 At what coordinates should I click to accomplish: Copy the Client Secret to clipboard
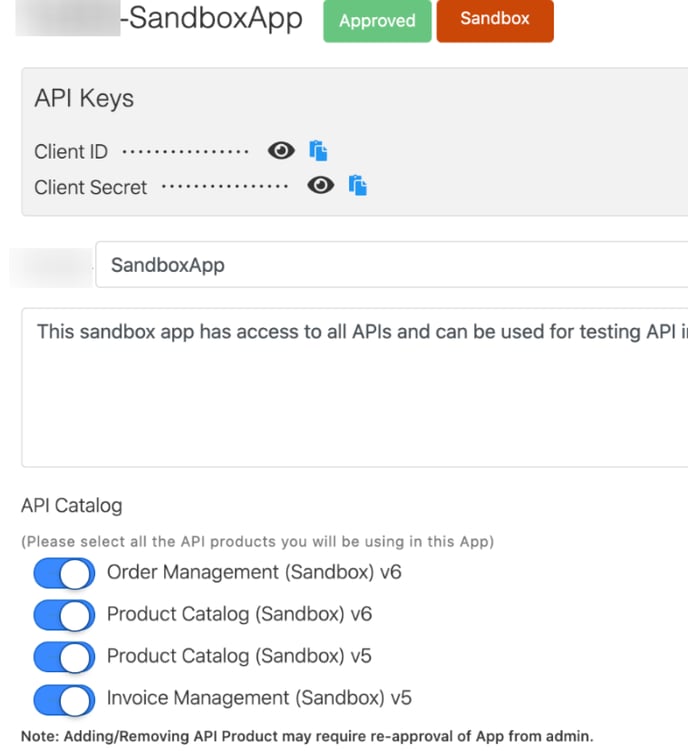[358, 186]
